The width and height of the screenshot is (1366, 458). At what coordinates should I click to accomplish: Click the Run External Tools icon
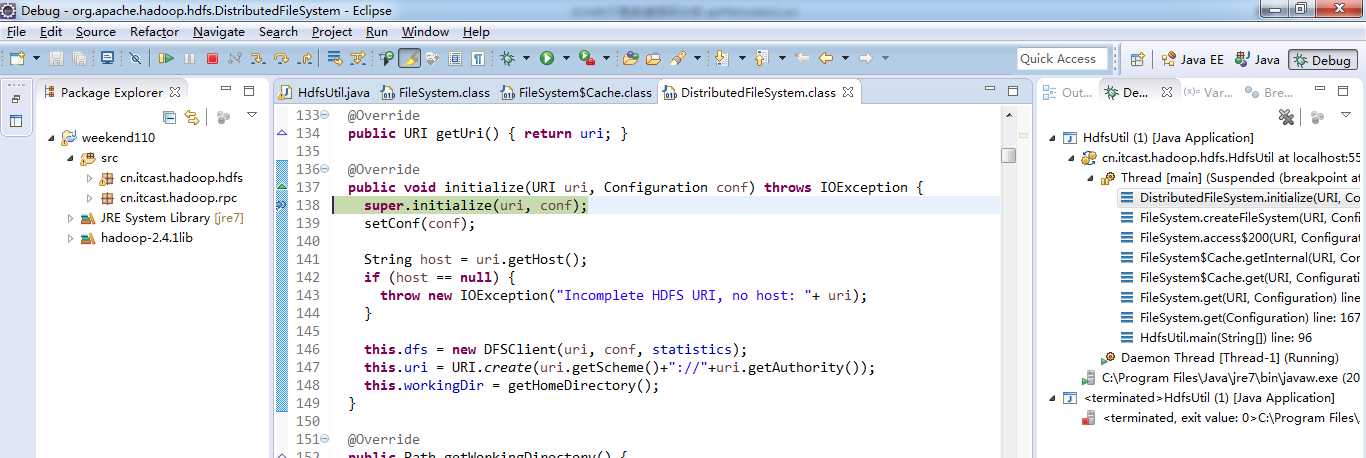[x=585, y=58]
